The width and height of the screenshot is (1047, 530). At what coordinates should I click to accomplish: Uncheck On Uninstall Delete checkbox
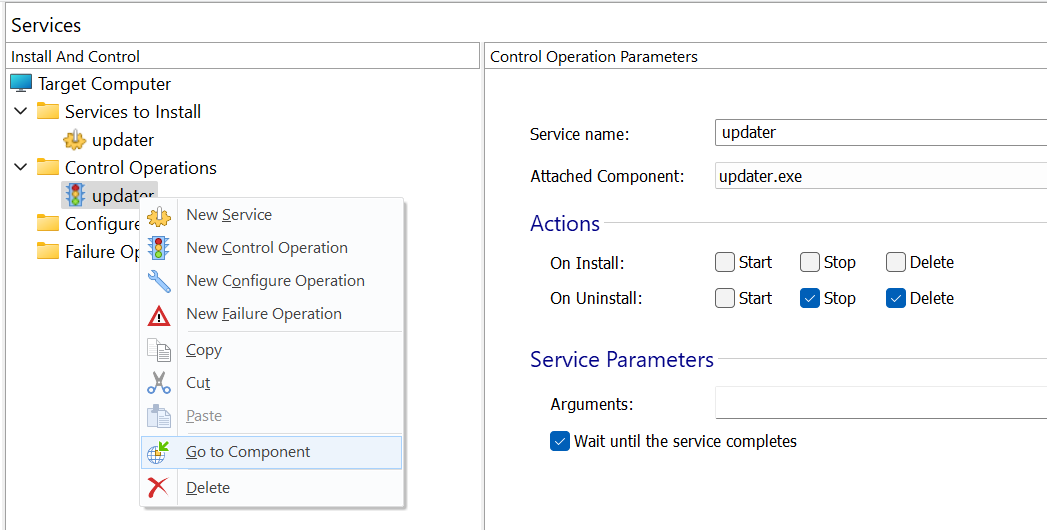click(896, 298)
